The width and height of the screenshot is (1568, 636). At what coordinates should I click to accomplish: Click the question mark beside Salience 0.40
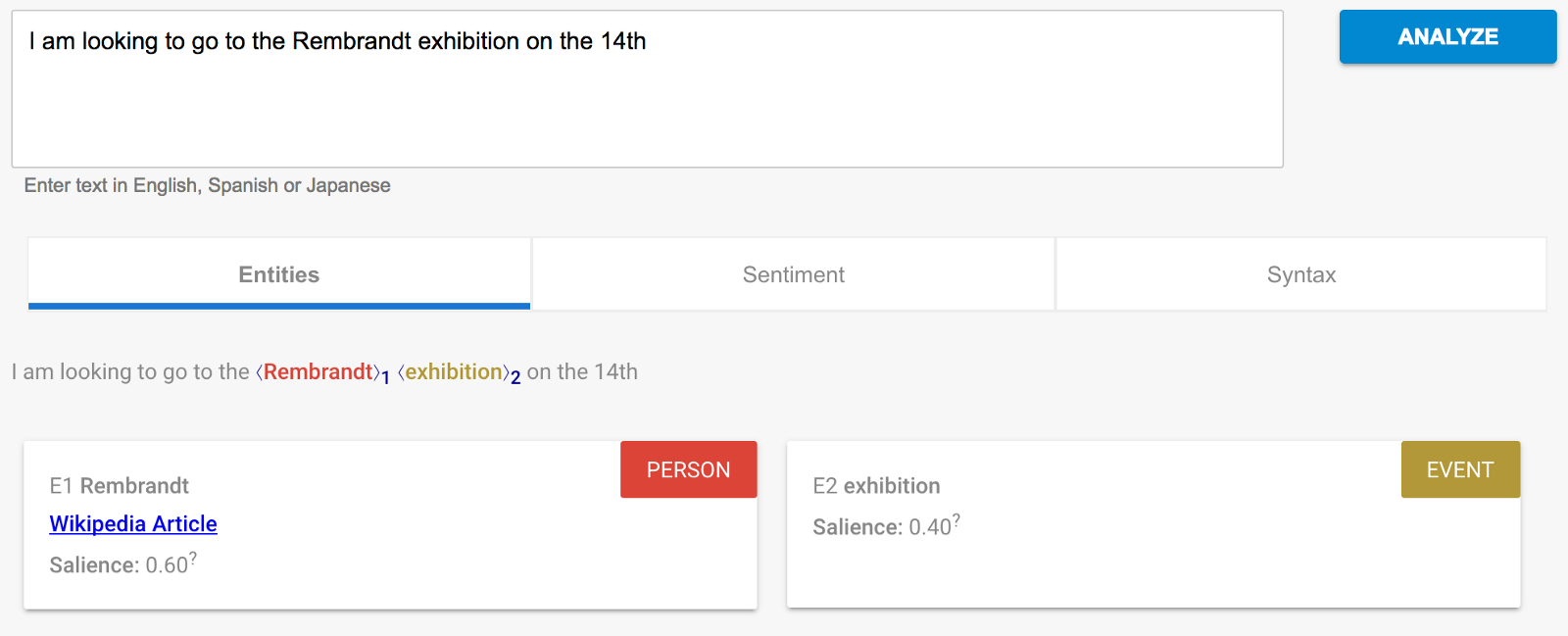tap(956, 519)
